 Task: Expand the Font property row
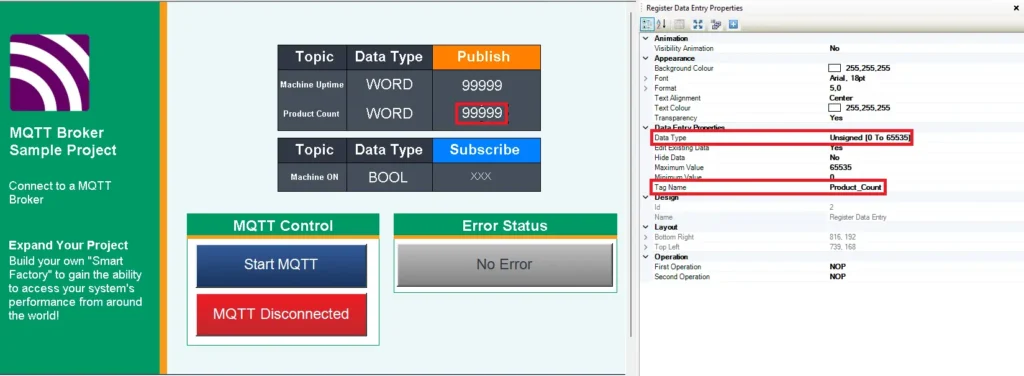[646, 78]
